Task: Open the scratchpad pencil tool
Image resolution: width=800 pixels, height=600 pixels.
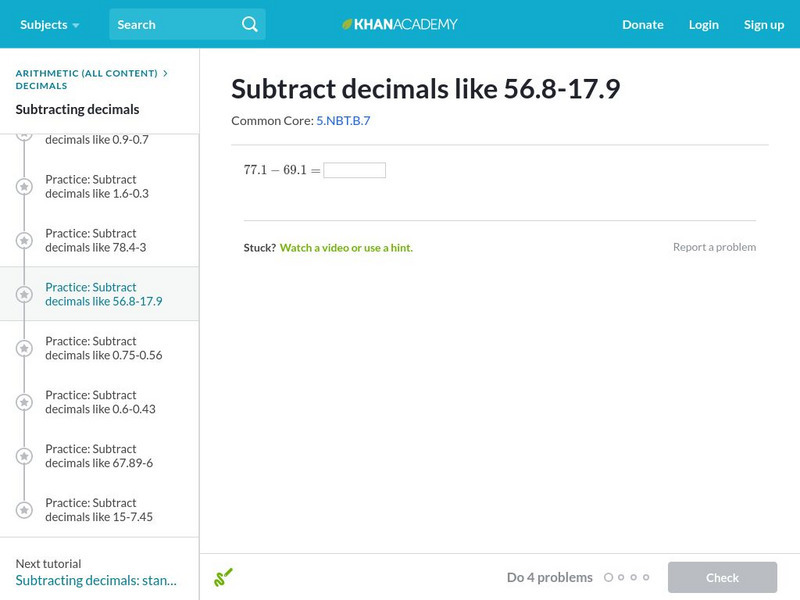Action: (223, 577)
